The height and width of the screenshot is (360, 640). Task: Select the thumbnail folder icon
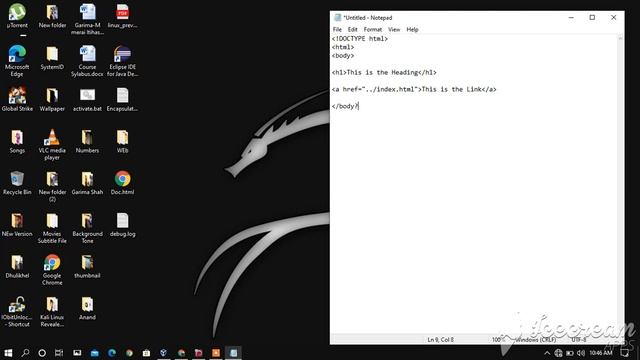tap(87, 267)
